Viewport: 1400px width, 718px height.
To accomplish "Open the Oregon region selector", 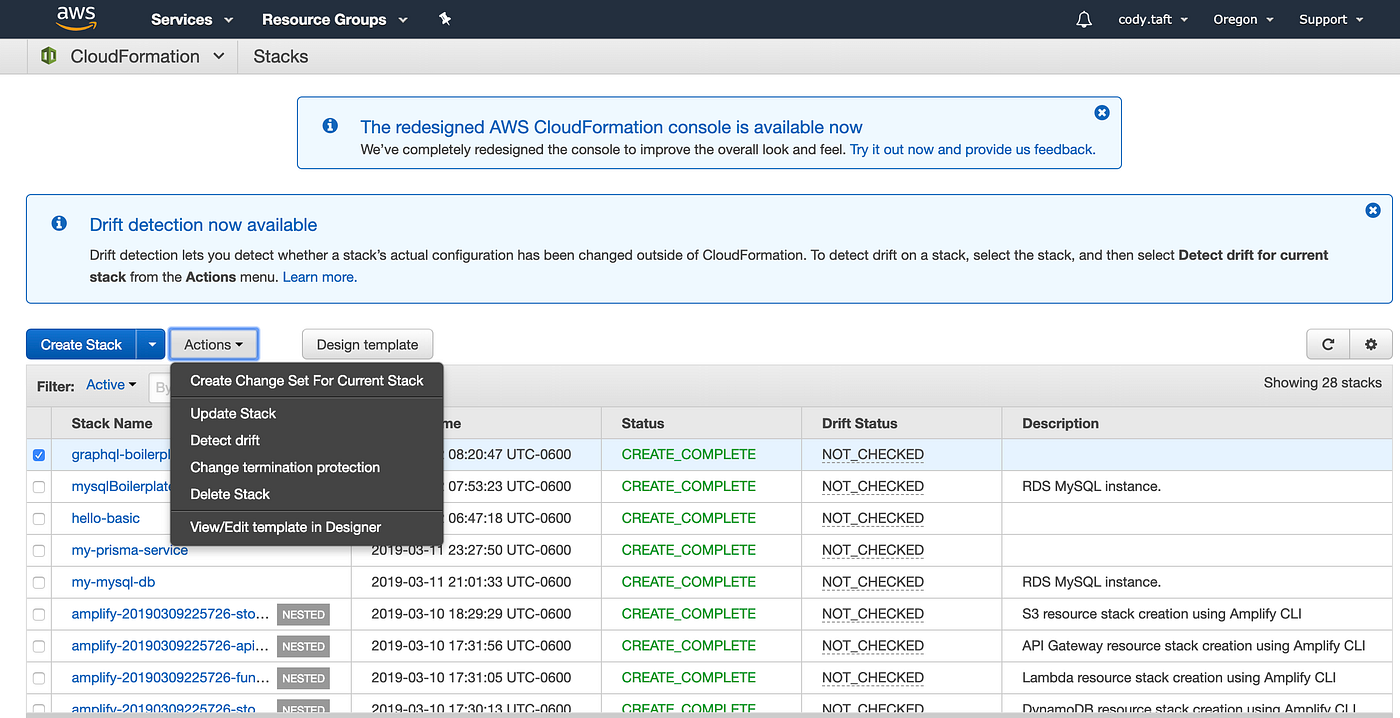I will (x=1242, y=18).
